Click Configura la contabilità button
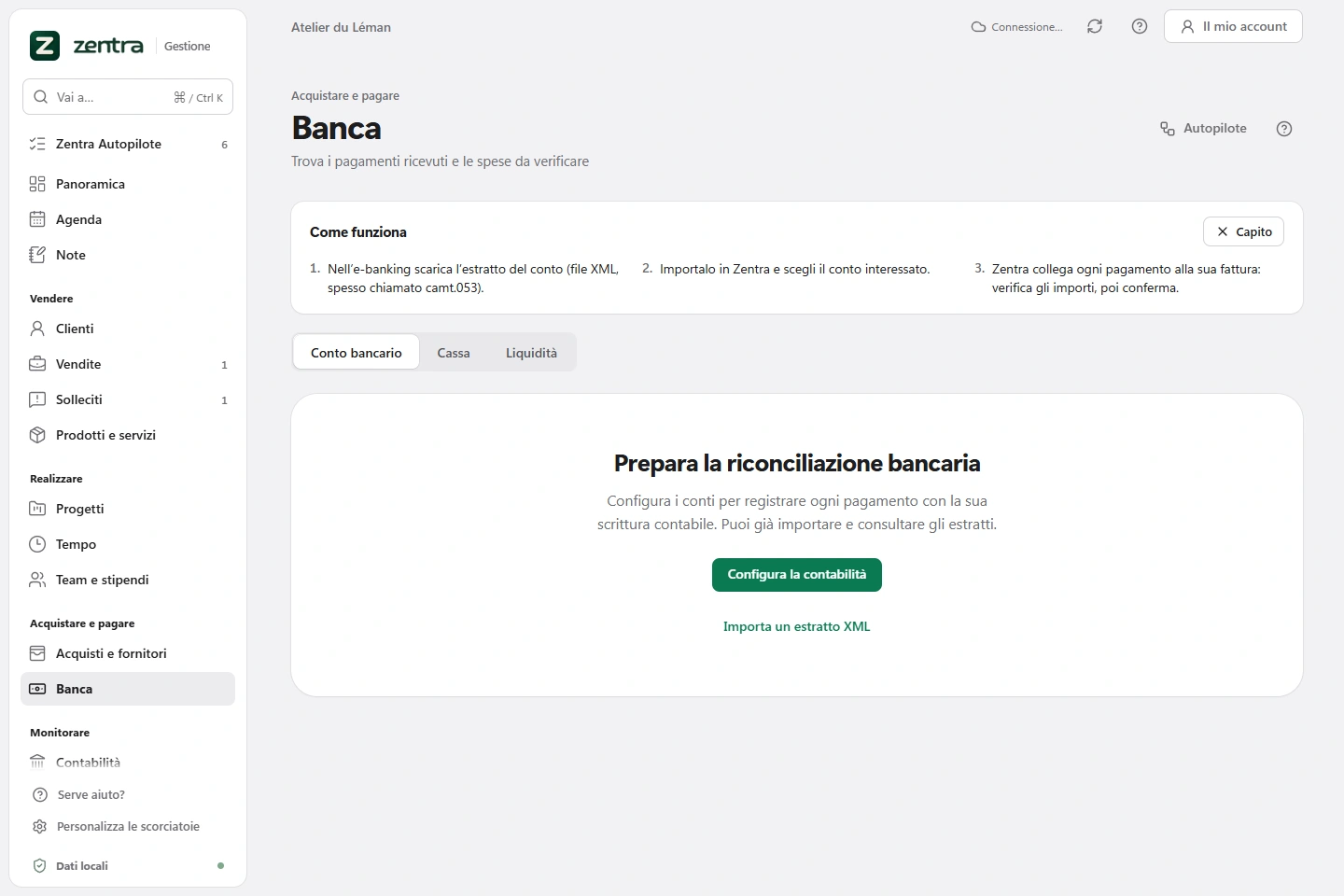1344x896 pixels. click(797, 575)
